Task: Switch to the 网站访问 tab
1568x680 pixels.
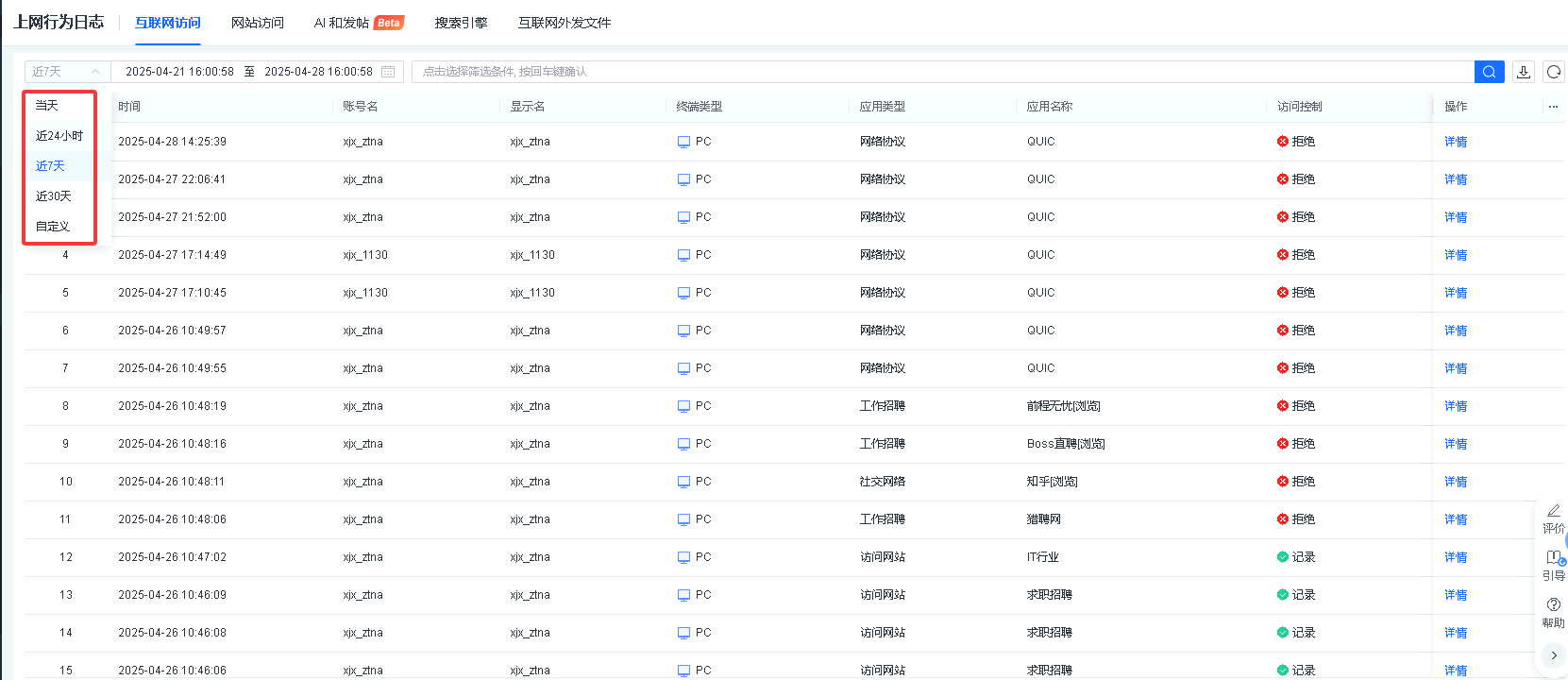Action: pos(257,23)
